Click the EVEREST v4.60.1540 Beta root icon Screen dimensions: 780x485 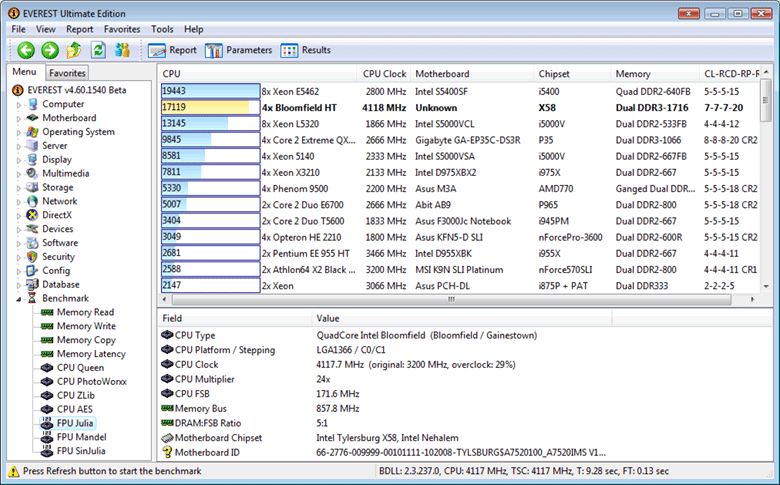pos(18,90)
